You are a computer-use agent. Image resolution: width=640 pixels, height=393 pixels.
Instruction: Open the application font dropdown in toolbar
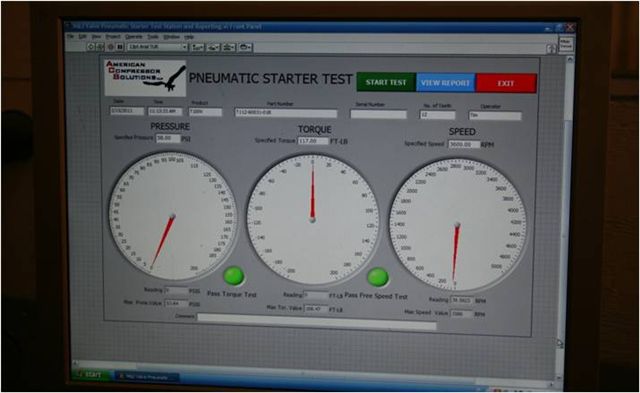[157, 47]
